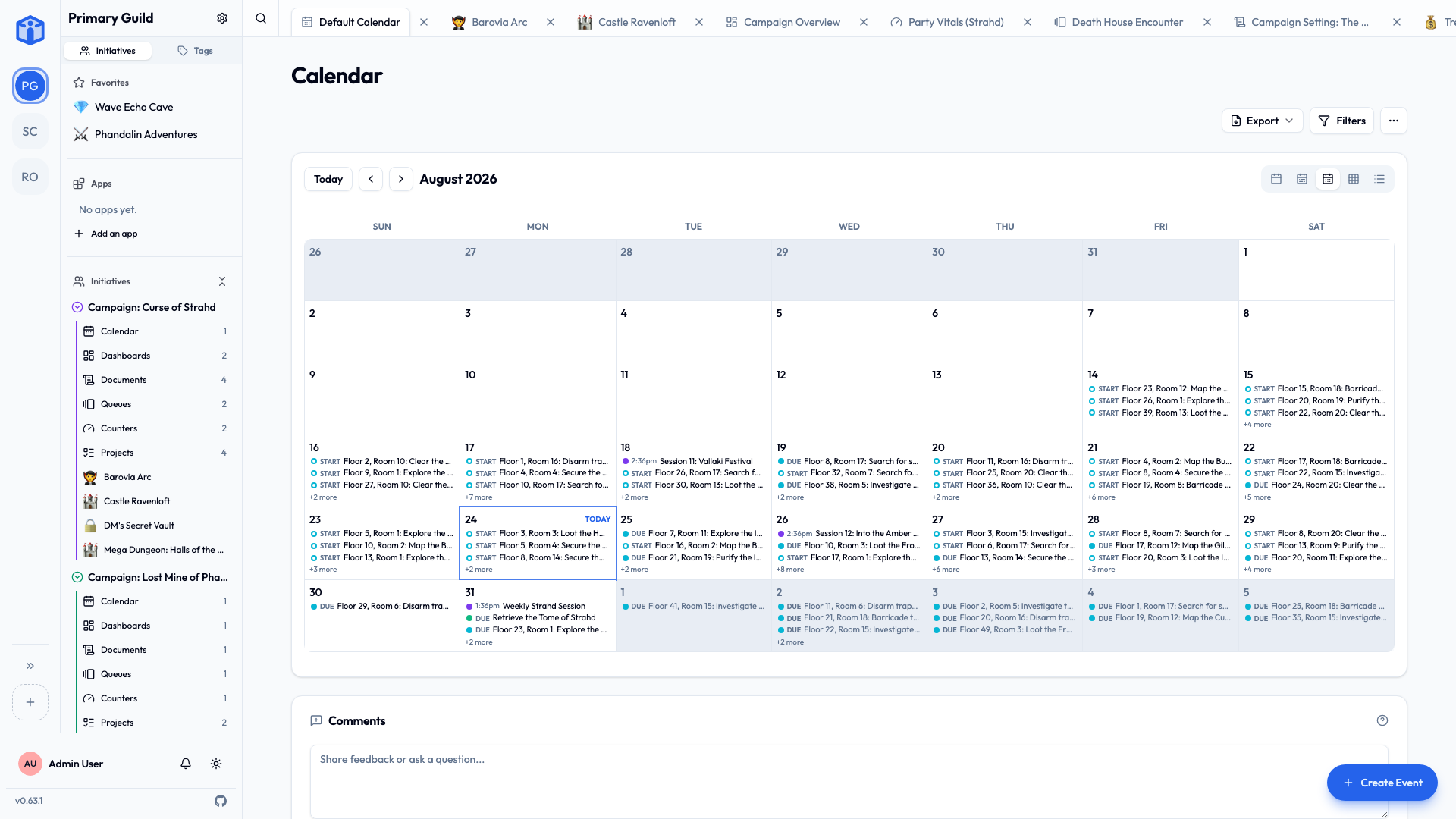Switch to week view calendar icon
This screenshot has width=1456, height=819.
tap(1302, 179)
